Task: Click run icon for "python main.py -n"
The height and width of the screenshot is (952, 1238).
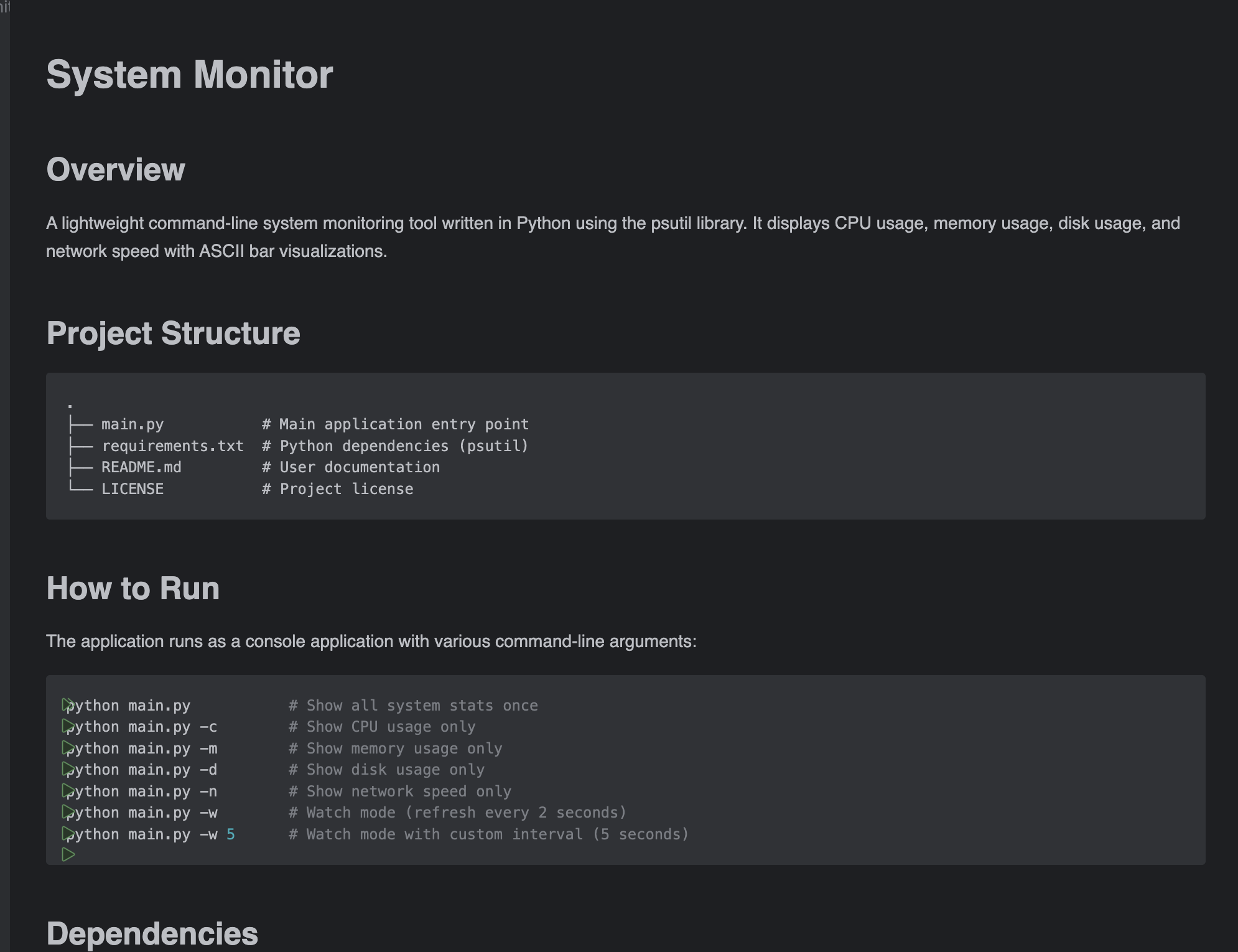Action: (68, 791)
